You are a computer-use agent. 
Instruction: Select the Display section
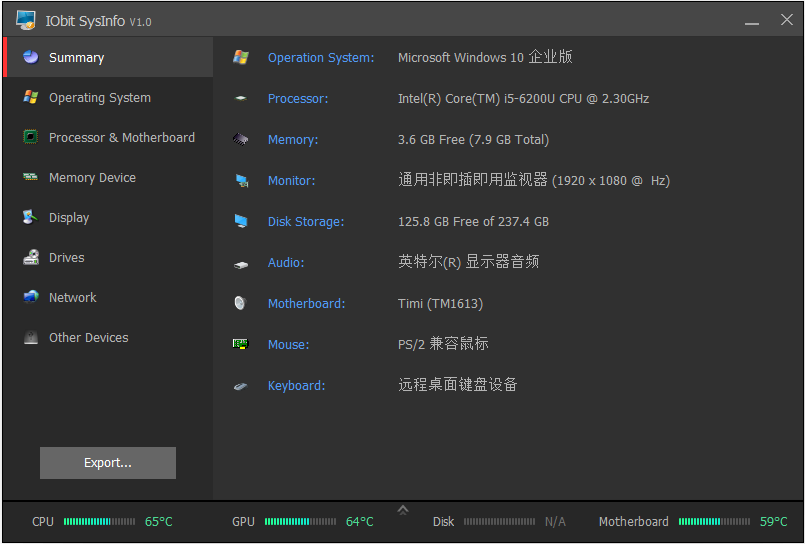click(x=108, y=218)
